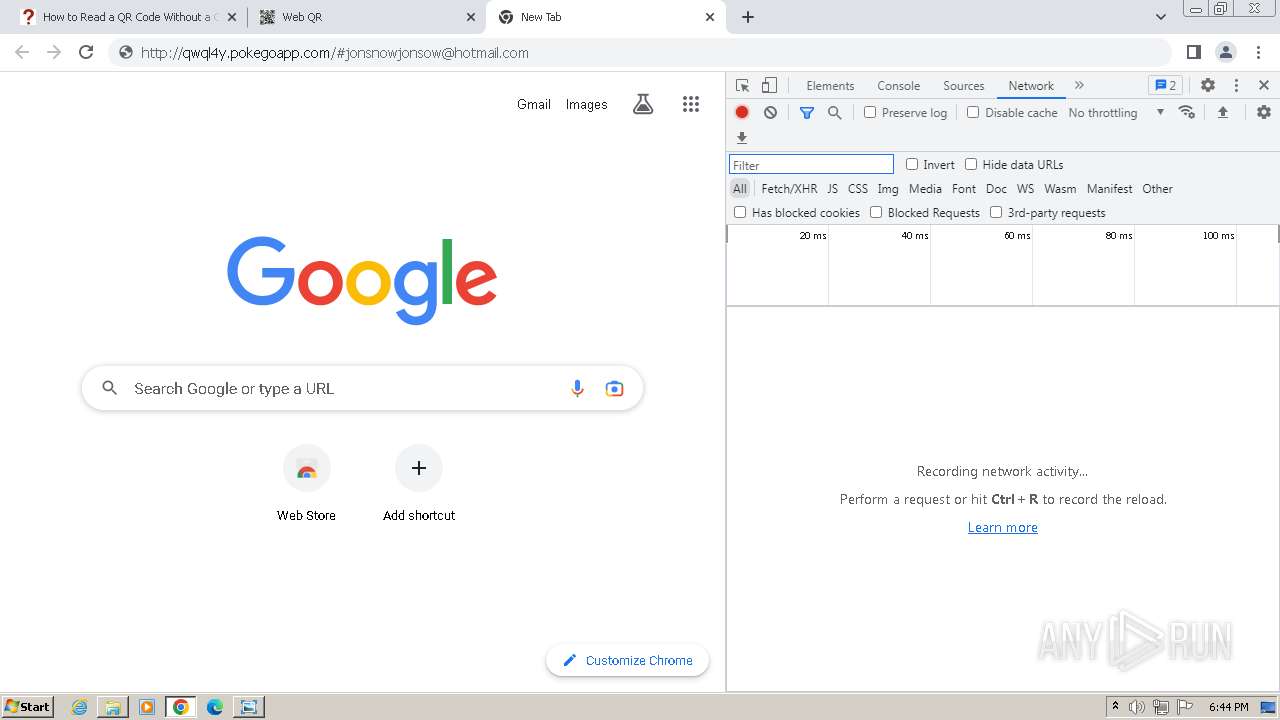Open the Chrome profile avatar
The width and height of the screenshot is (1280, 720).
coord(1225,52)
